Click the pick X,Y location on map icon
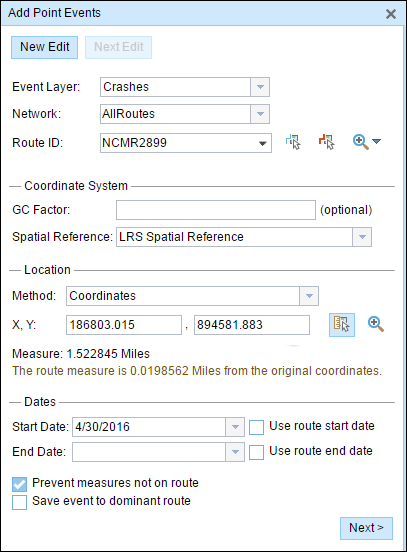The width and height of the screenshot is (407, 552). 342,325
